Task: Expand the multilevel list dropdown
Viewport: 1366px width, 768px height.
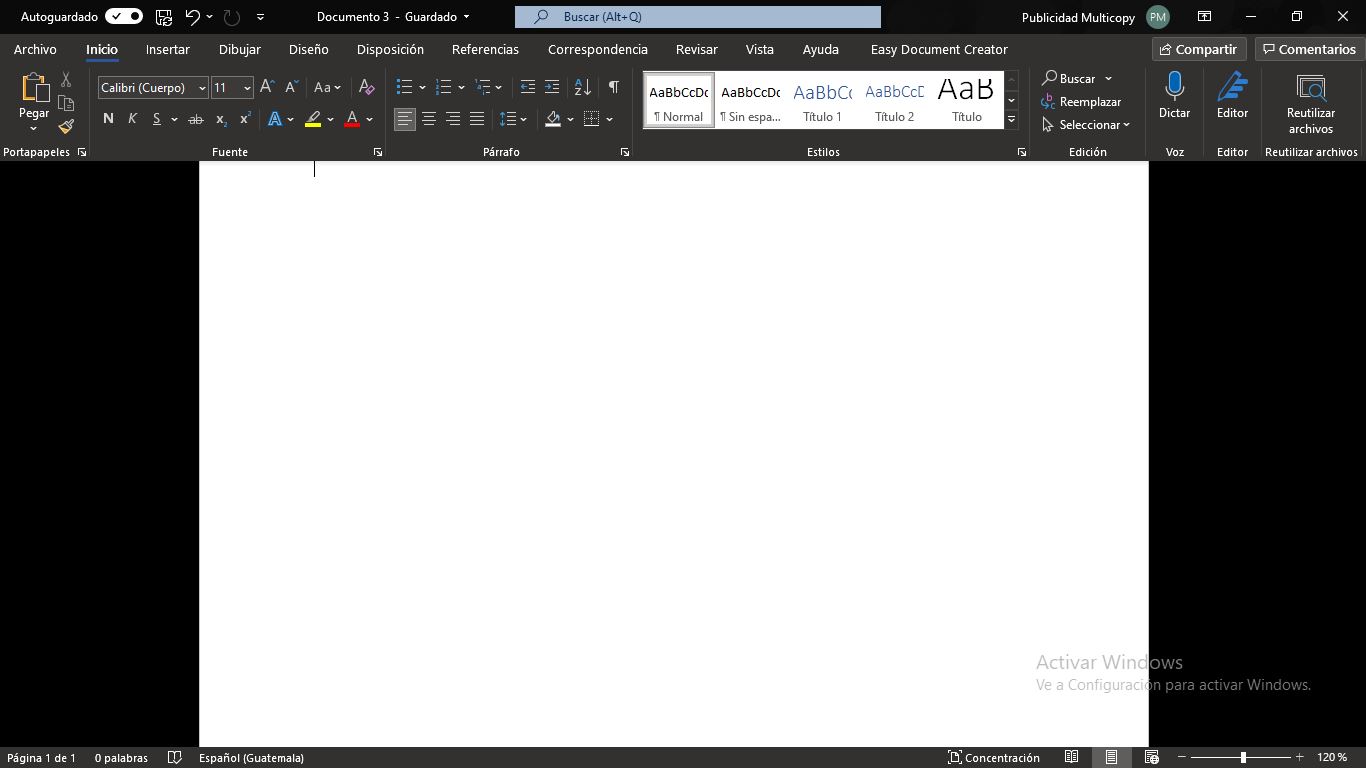Action: tap(499, 88)
